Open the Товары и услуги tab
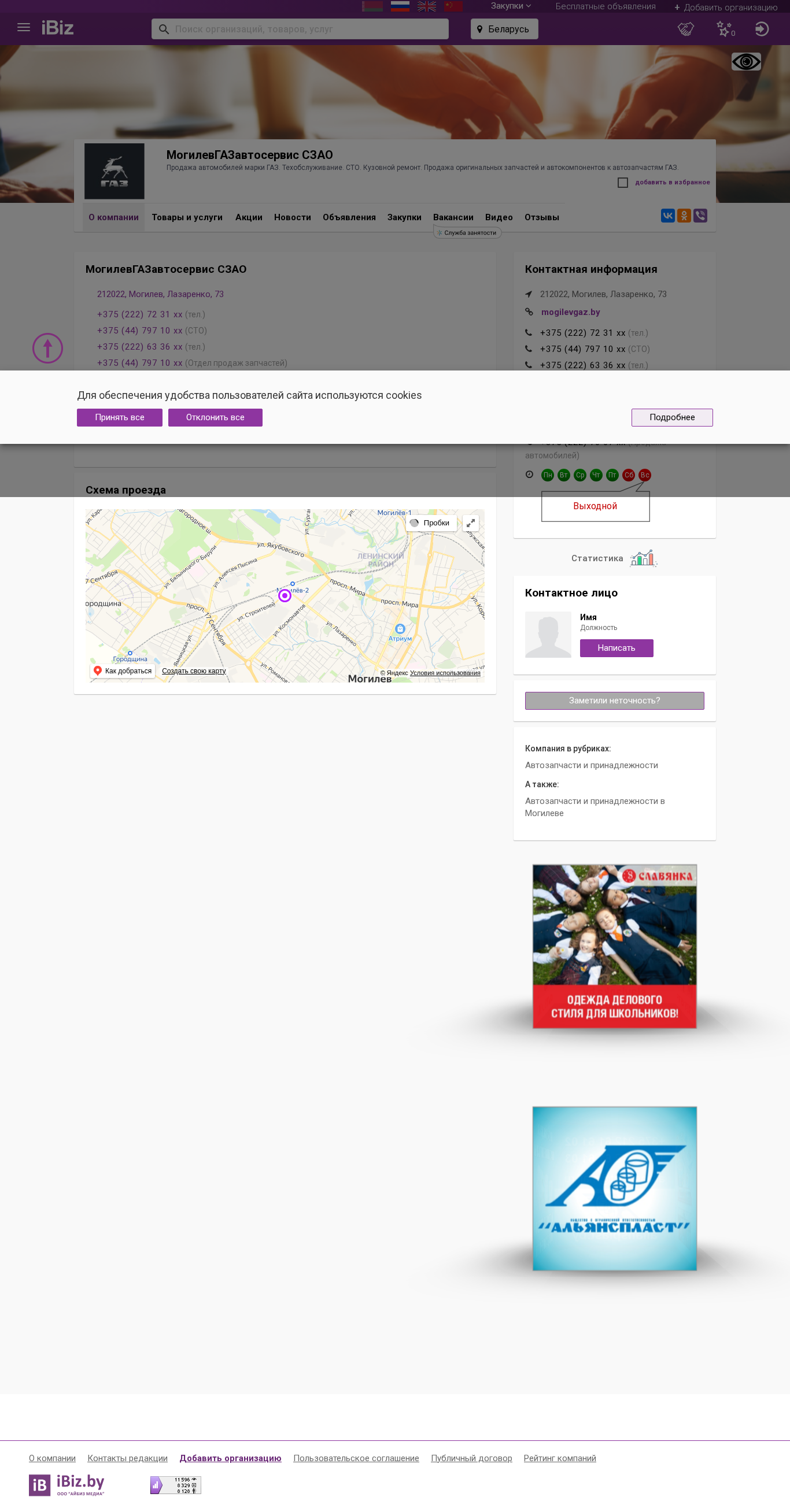790x1512 pixels. tap(187, 217)
